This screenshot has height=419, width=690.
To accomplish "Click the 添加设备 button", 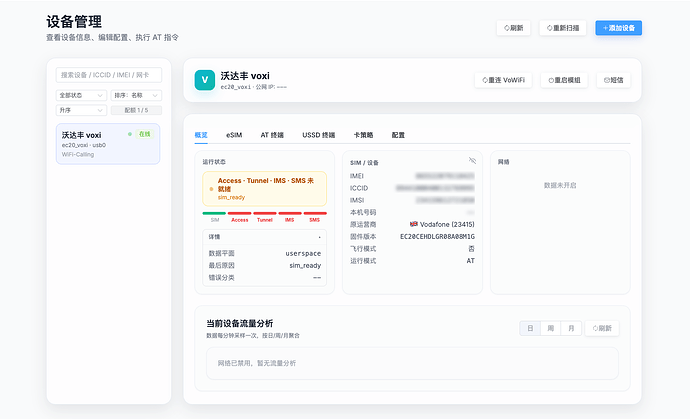I will tap(618, 28).
